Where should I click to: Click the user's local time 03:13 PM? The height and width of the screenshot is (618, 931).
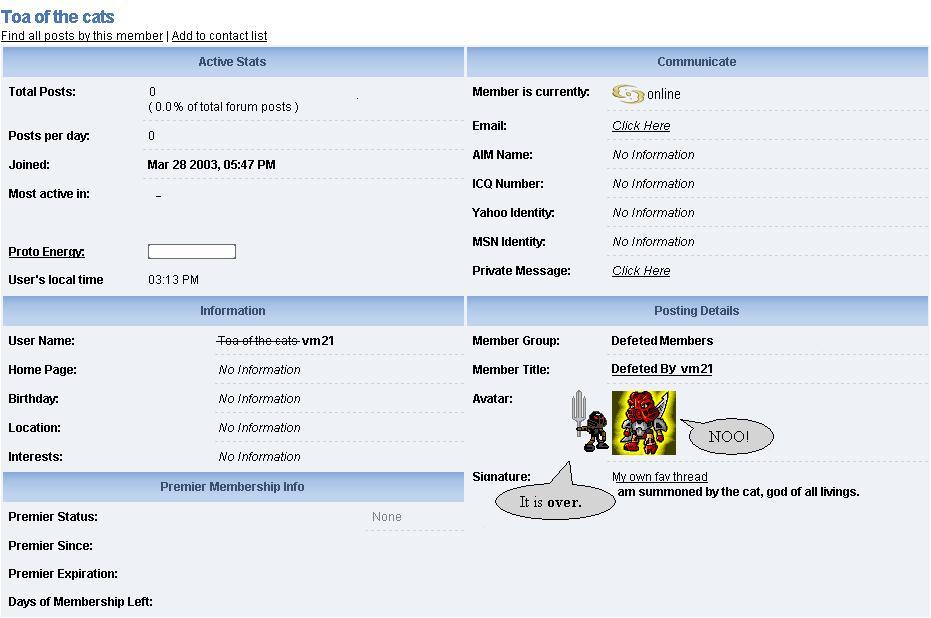173,280
